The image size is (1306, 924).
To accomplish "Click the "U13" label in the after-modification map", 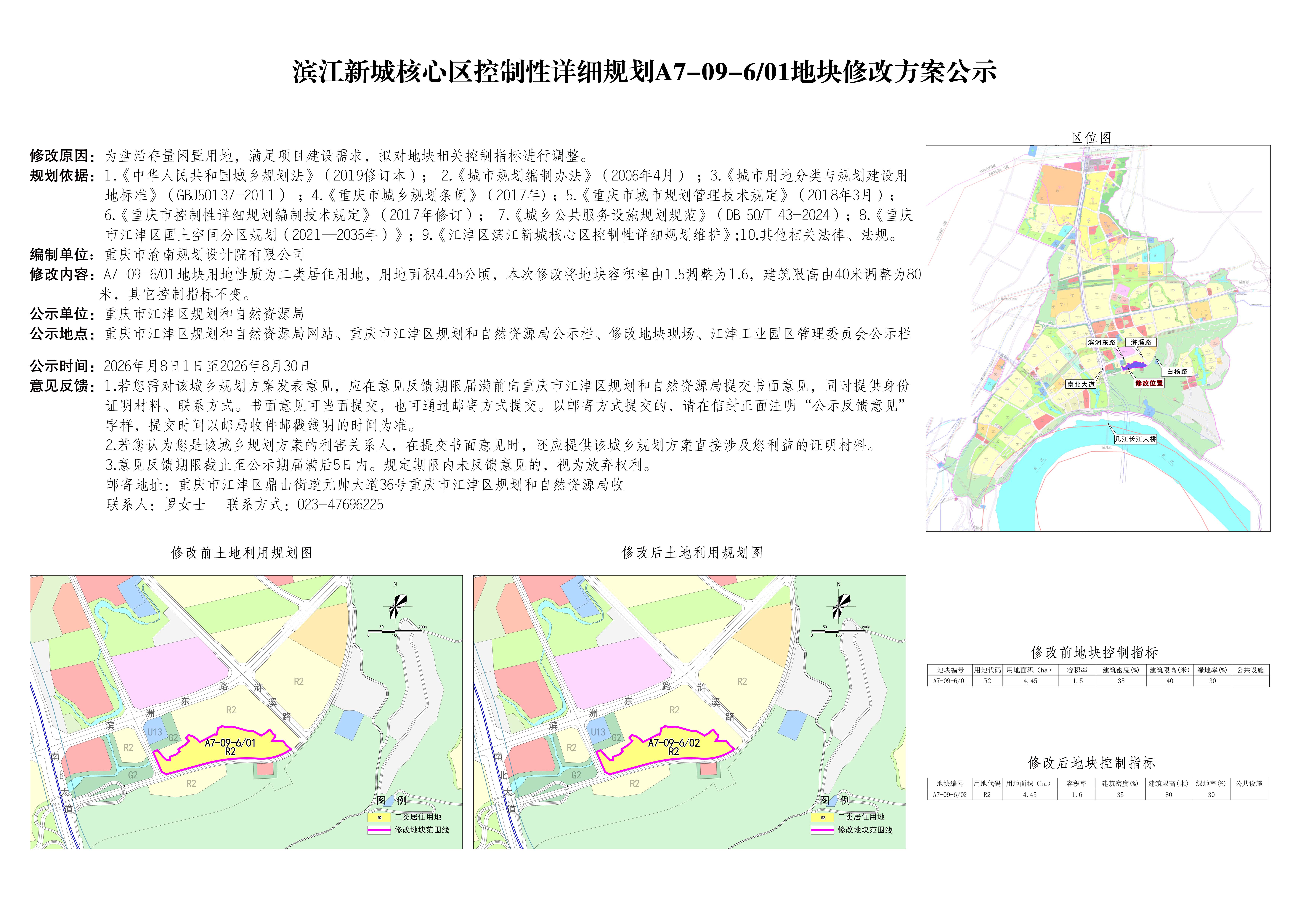I will 598,732.
